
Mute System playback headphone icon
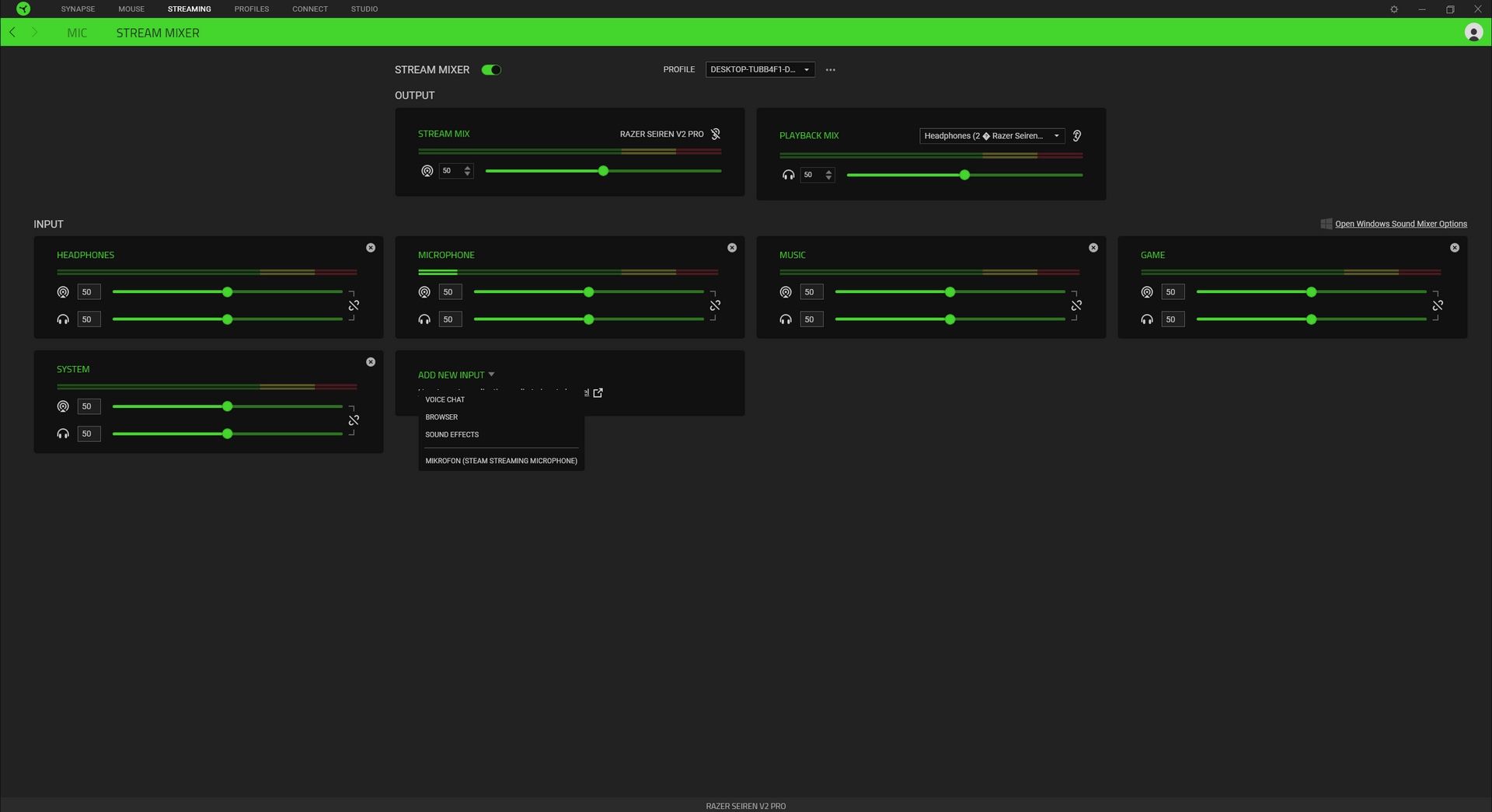63,434
